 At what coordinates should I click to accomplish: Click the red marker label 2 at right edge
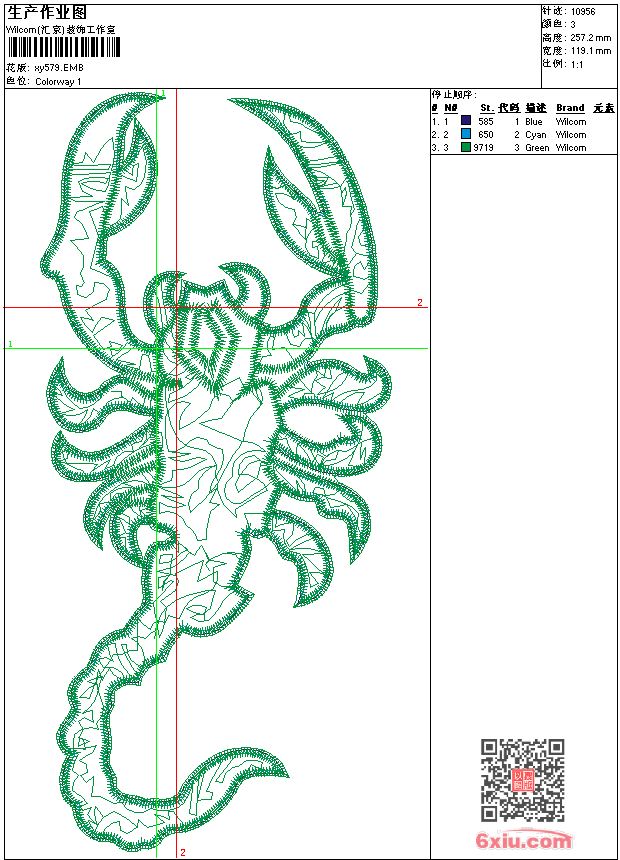tap(420, 302)
